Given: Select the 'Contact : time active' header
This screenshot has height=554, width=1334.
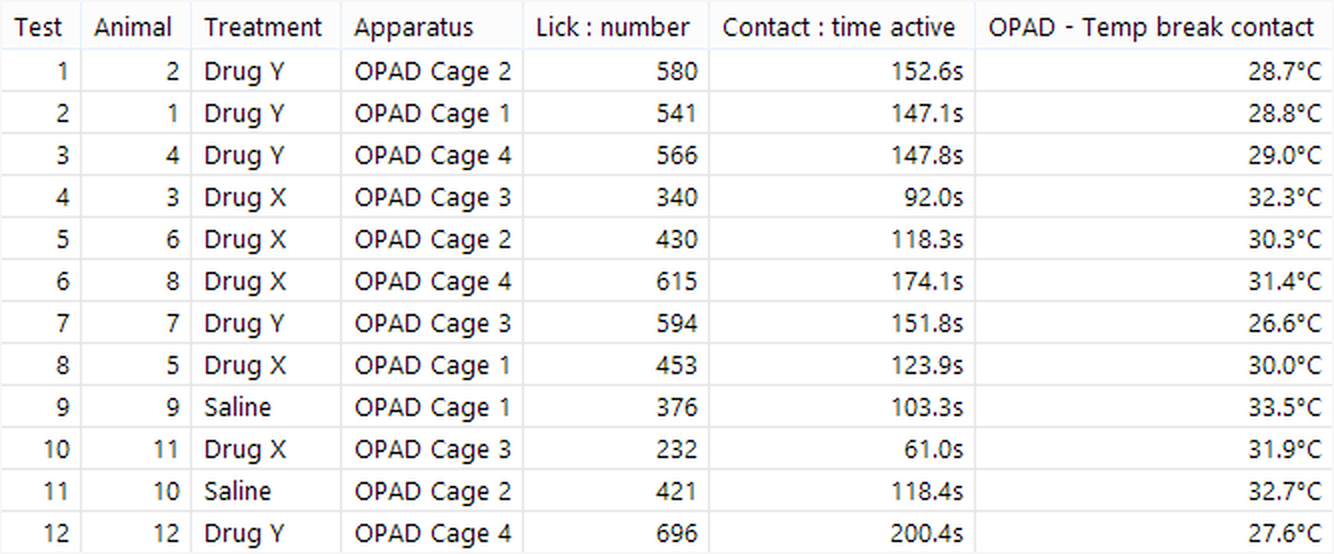Looking at the screenshot, I should (838, 27).
